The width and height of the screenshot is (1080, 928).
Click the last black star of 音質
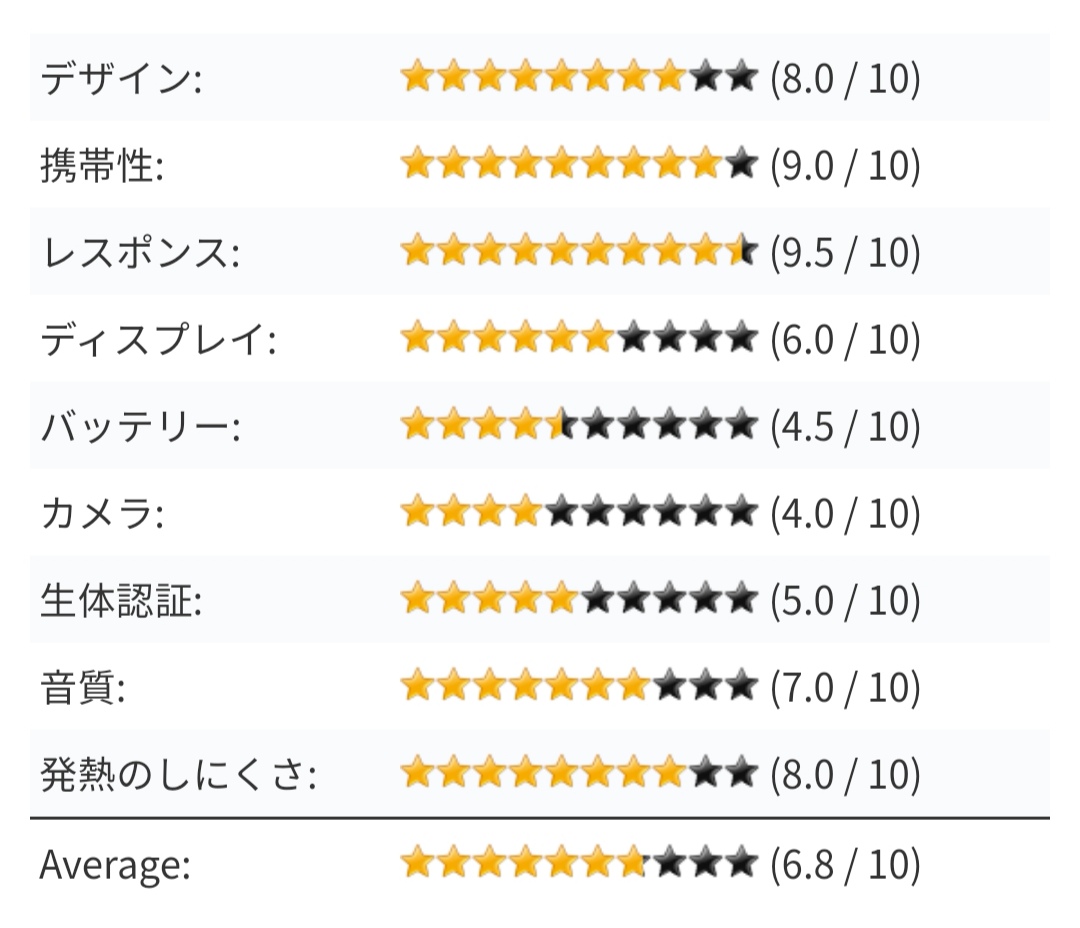tap(739, 687)
